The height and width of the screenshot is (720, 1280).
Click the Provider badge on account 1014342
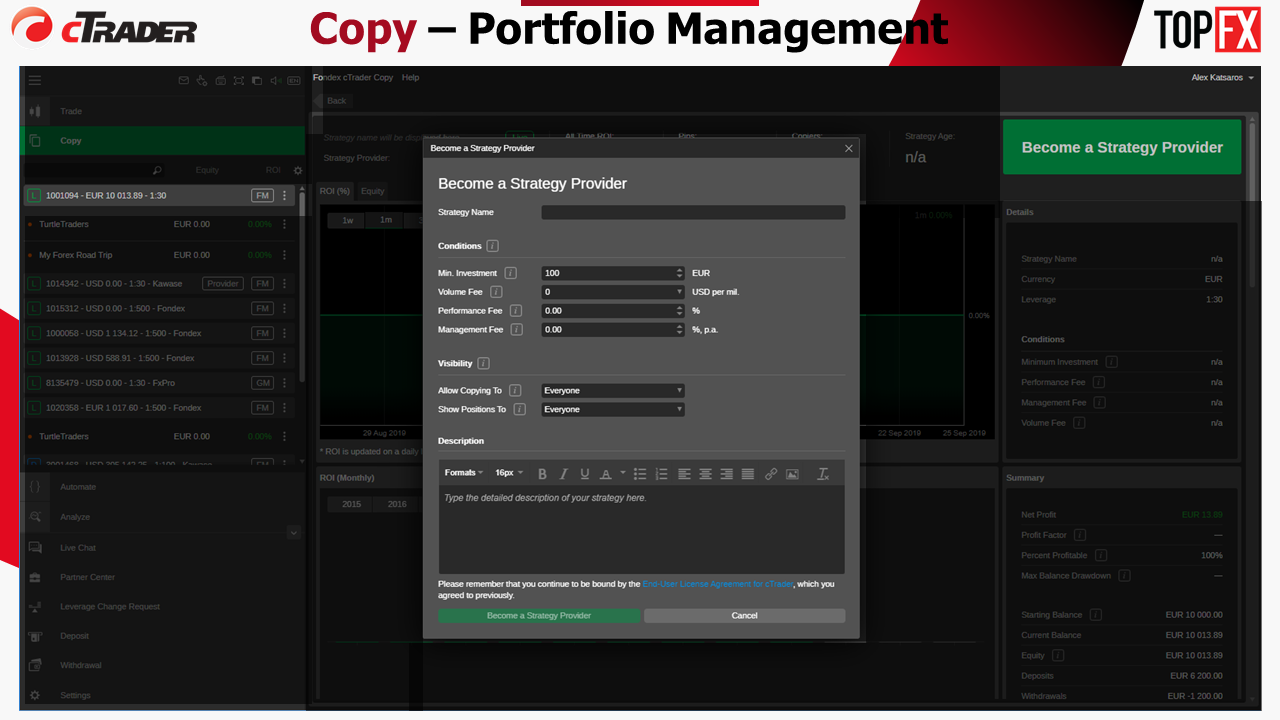223,284
